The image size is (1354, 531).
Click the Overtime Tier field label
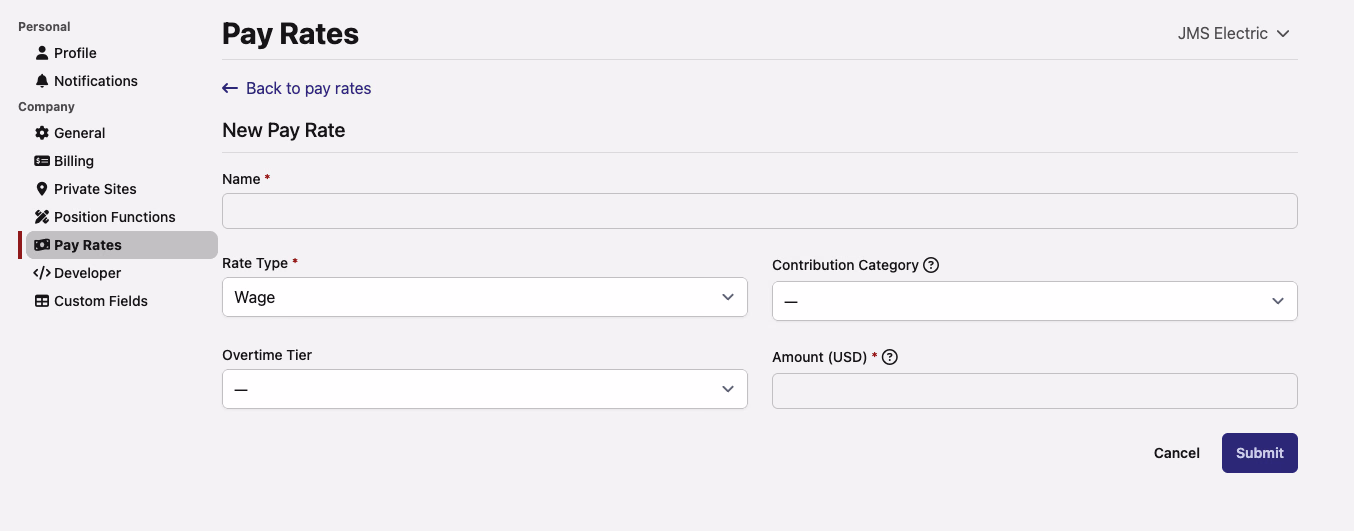tap(267, 355)
